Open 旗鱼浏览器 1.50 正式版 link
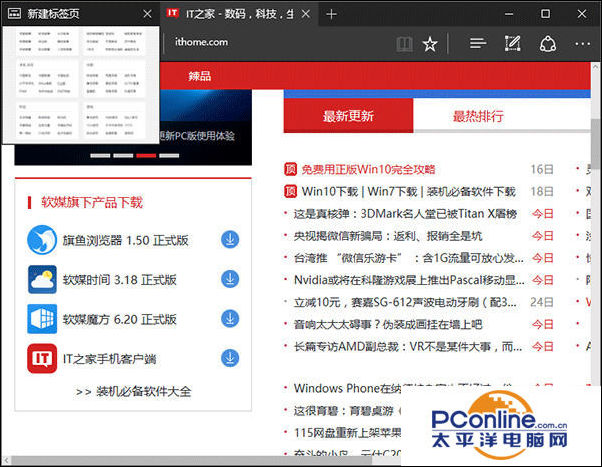The width and height of the screenshot is (602, 467). 126,240
